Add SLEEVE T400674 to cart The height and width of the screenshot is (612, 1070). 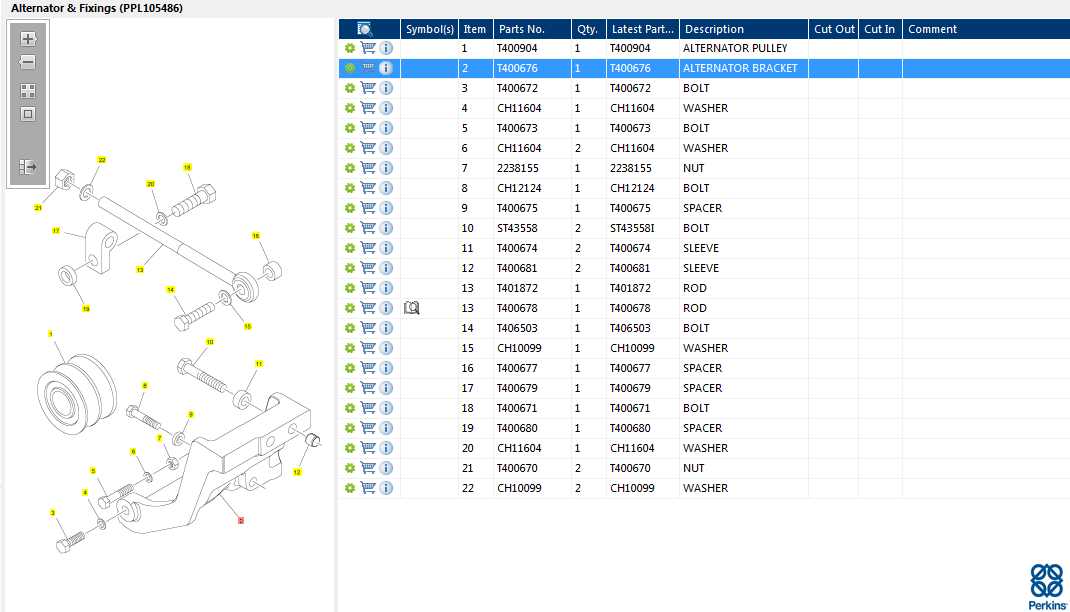368,248
